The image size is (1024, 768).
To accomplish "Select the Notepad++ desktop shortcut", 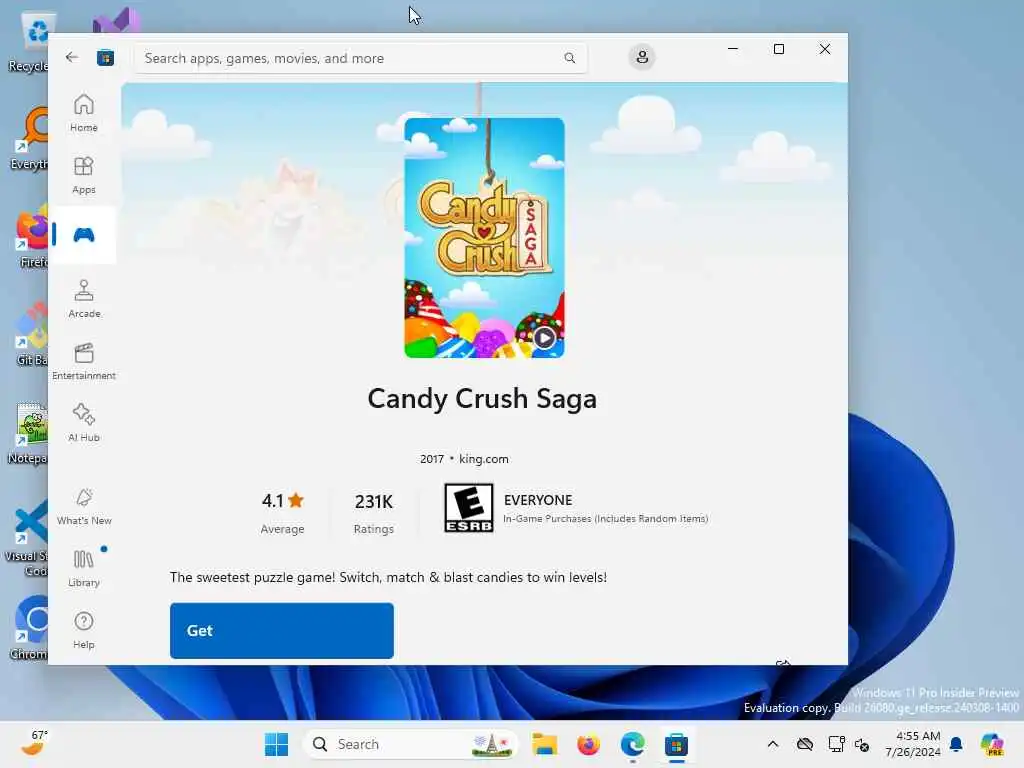I will coord(29,432).
